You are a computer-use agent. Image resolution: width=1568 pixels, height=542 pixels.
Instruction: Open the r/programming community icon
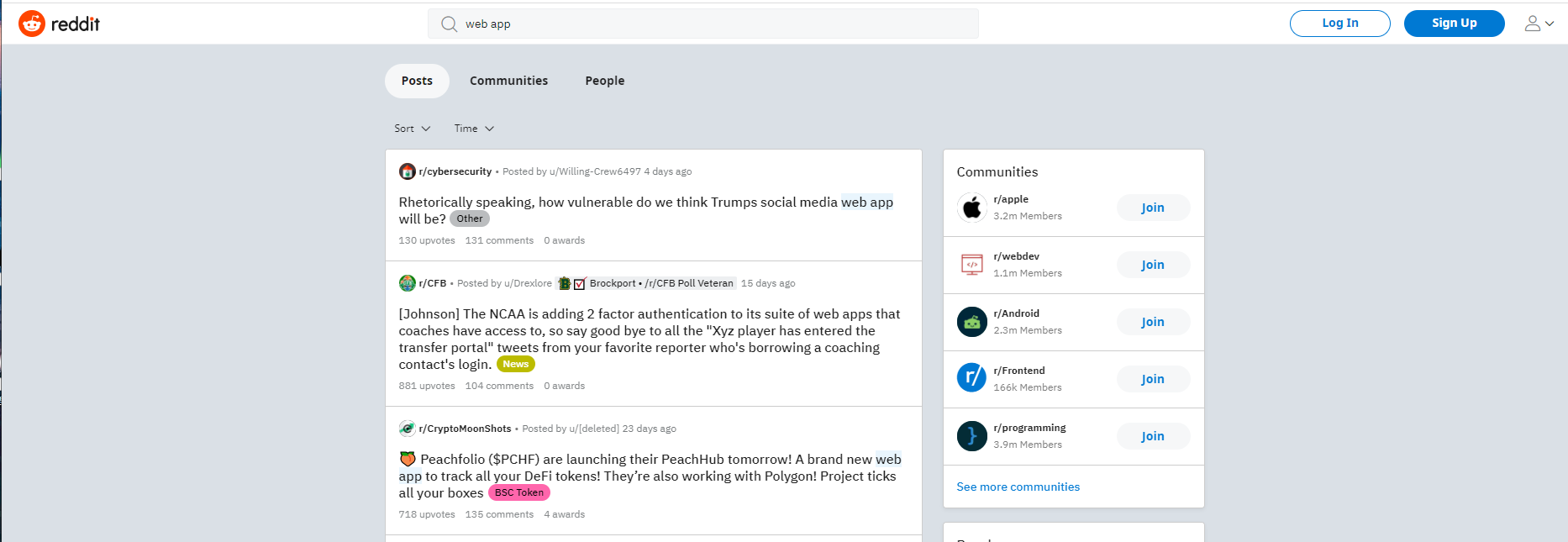971,436
